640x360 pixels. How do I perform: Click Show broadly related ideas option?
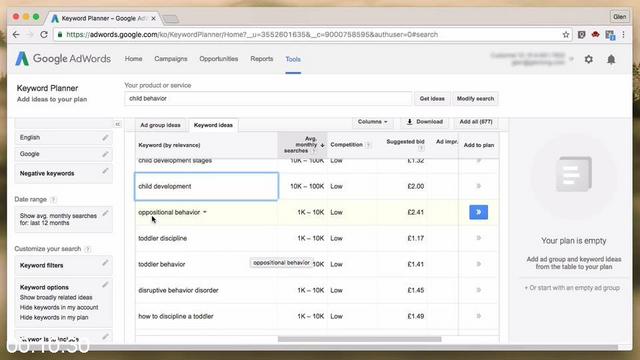[x=56, y=297]
